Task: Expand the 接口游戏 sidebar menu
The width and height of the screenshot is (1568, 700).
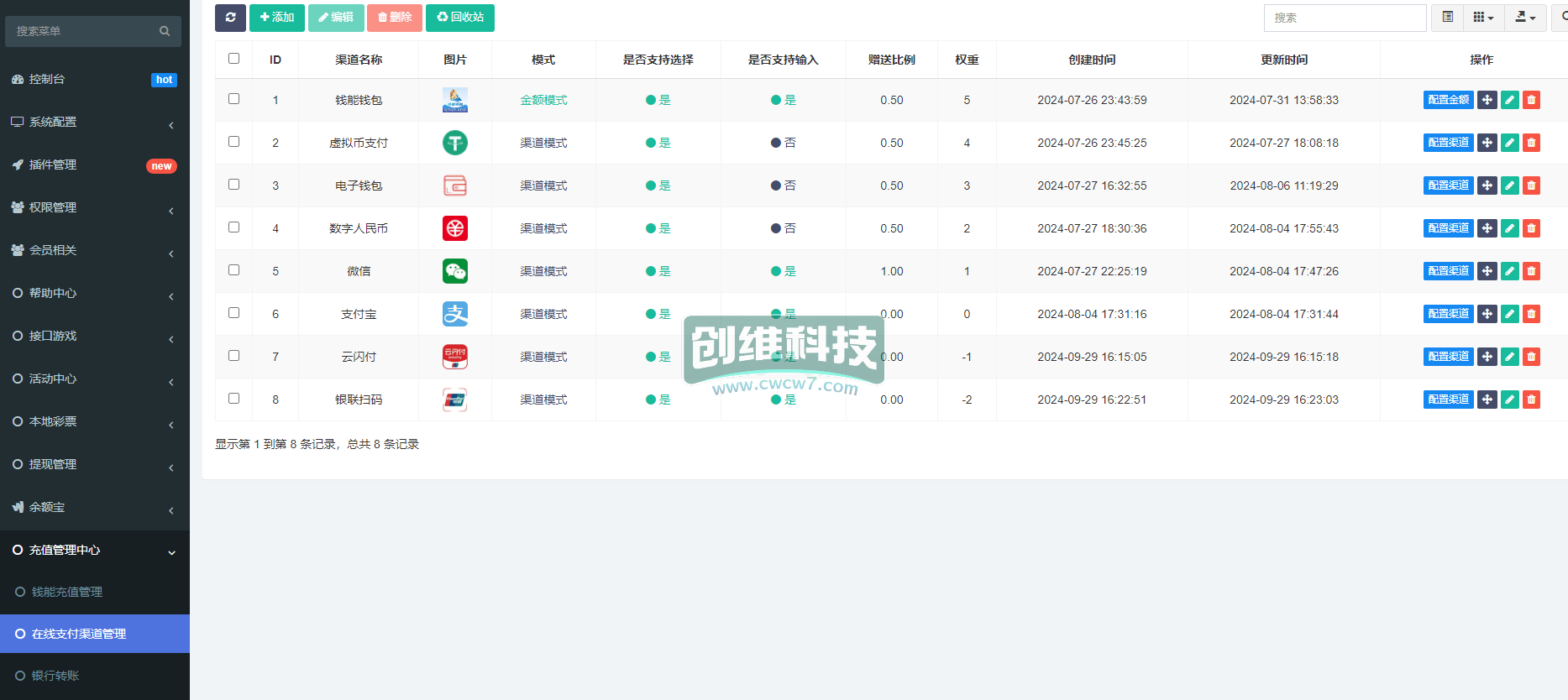Action: pyautogui.click(x=95, y=336)
